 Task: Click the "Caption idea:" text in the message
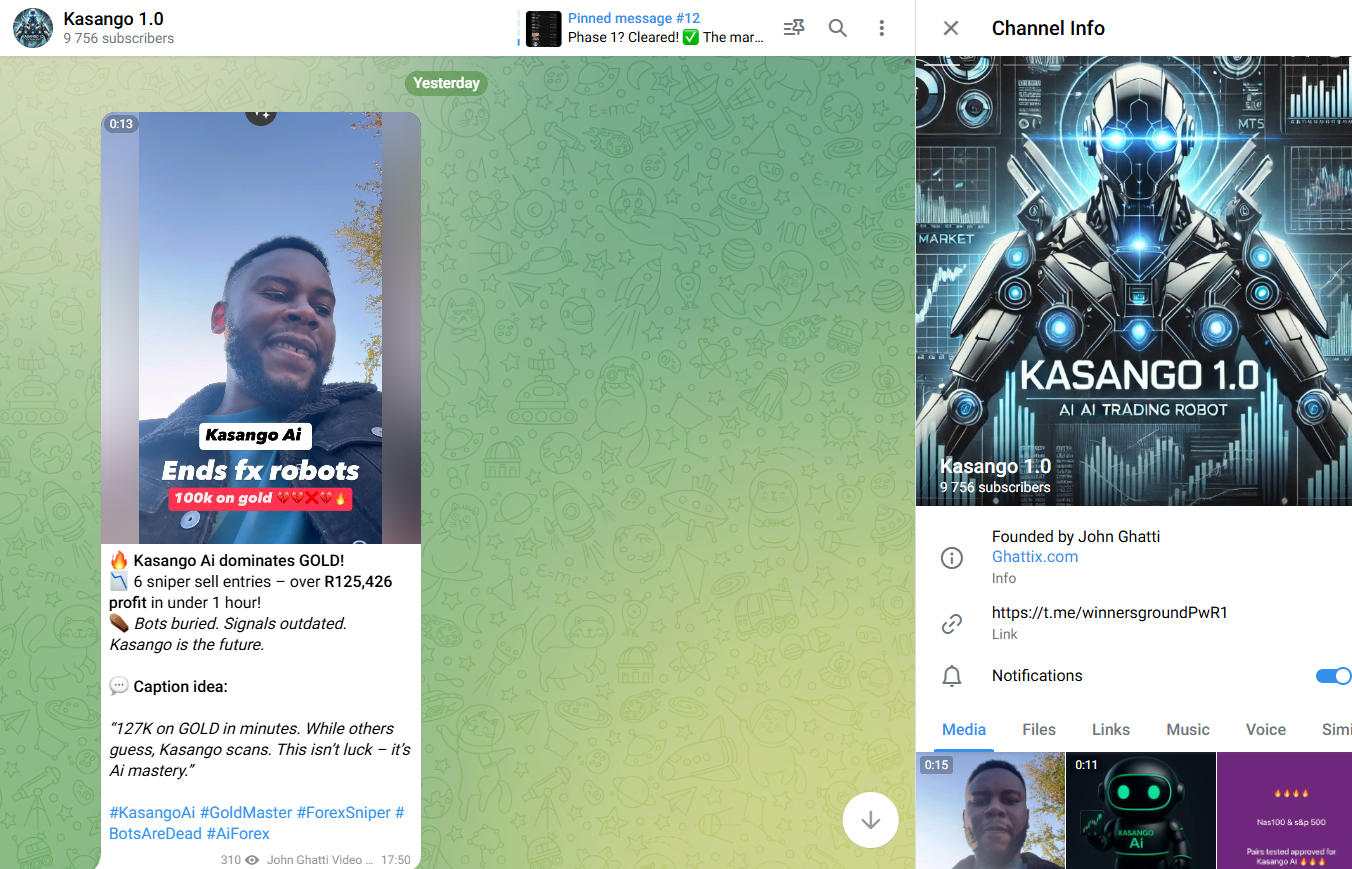(181, 687)
